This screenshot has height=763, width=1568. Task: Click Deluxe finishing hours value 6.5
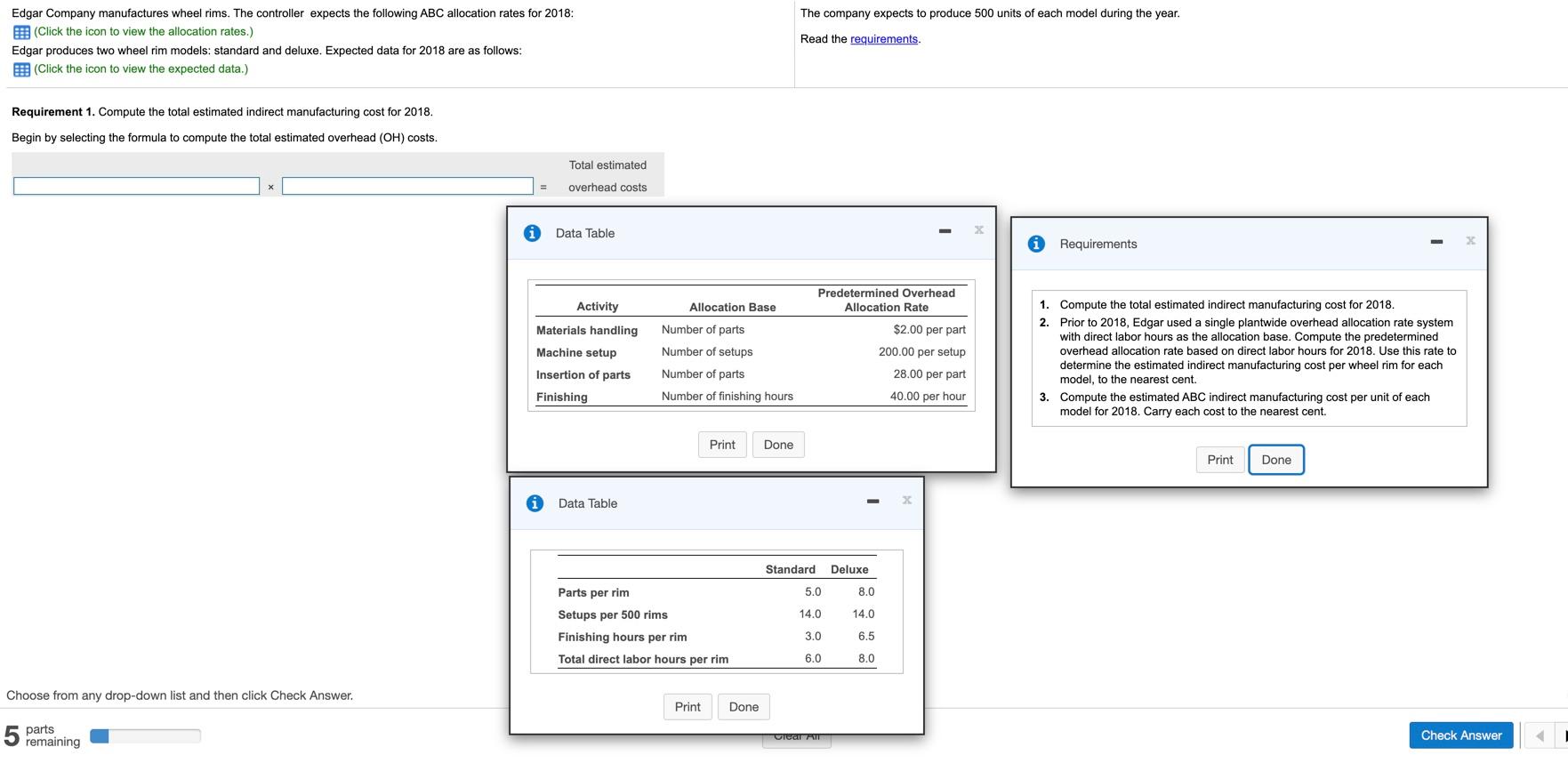(x=866, y=637)
